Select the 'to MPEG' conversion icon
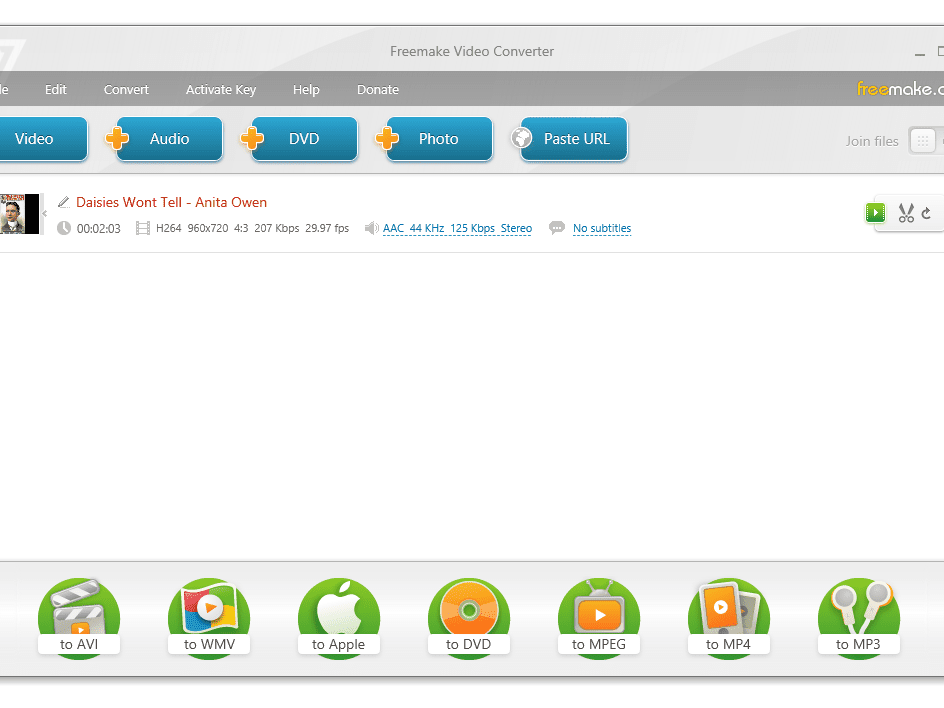The image size is (944, 708). [x=599, y=614]
